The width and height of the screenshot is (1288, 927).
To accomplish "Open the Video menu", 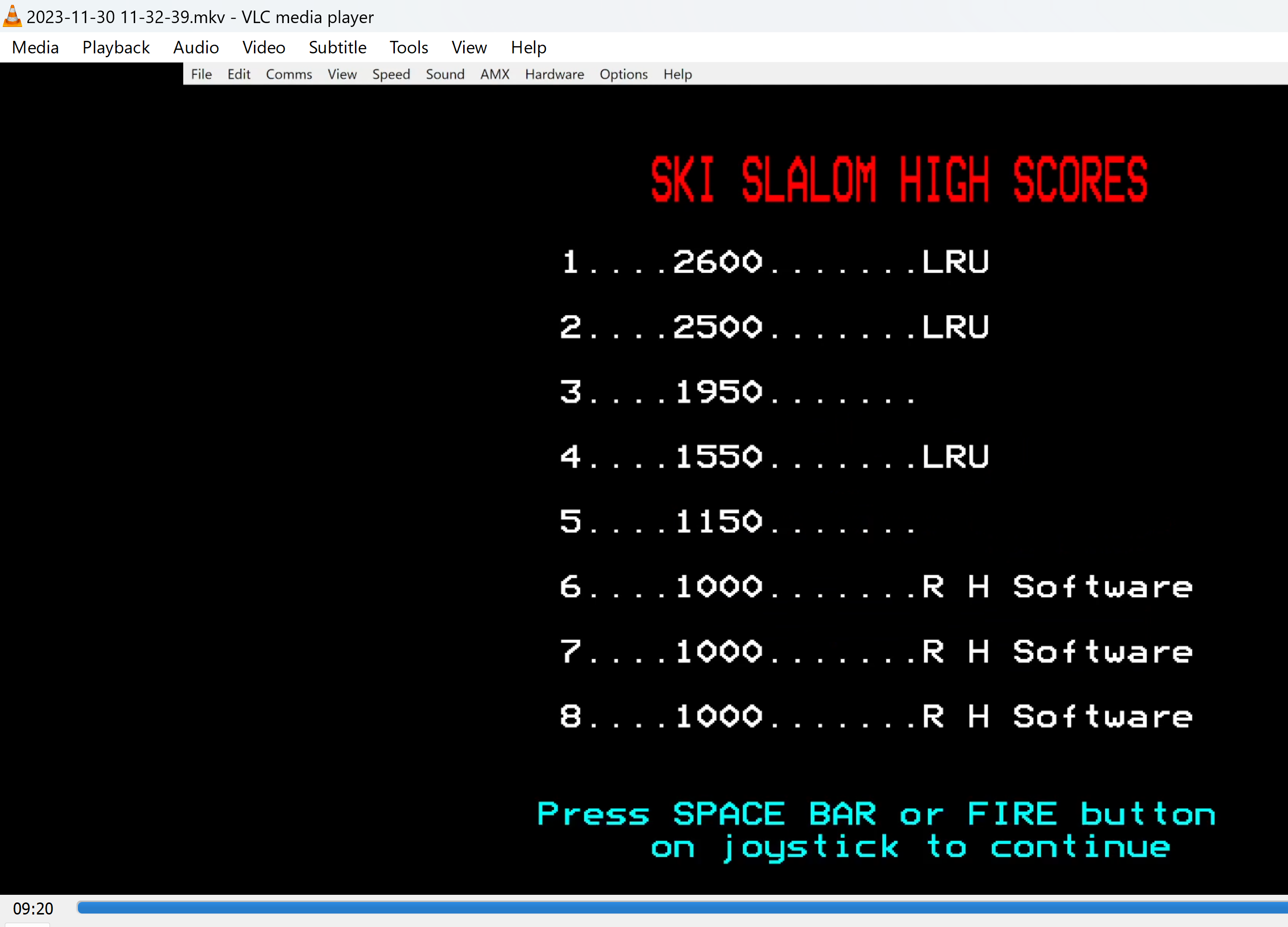I will click(x=264, y=48).
